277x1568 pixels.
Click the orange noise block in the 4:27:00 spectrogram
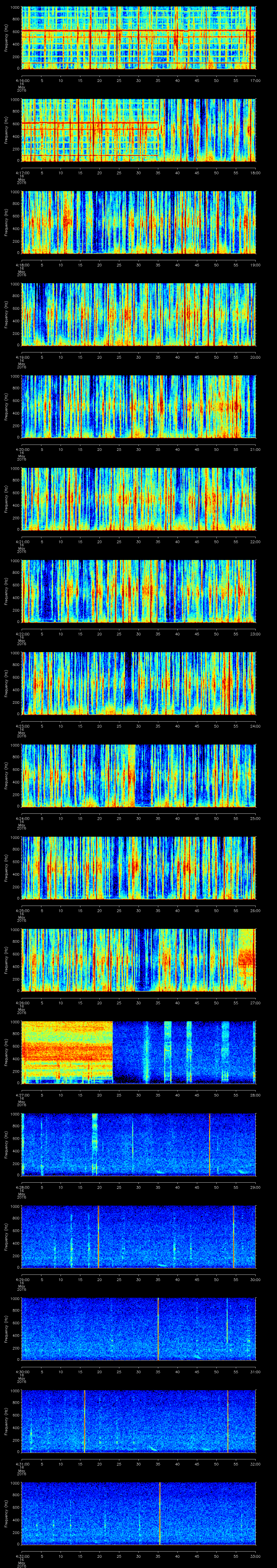coord(68,1052)
